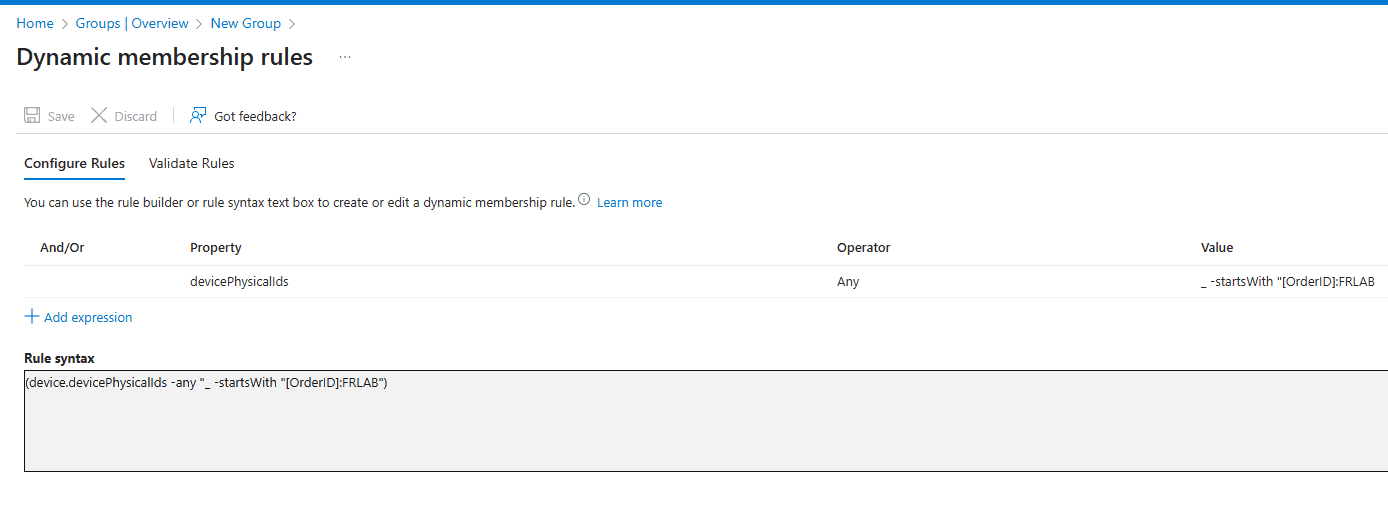Click the Discard X icon
The height and width of the screenshot is (510, 1388).
(99, 116)
